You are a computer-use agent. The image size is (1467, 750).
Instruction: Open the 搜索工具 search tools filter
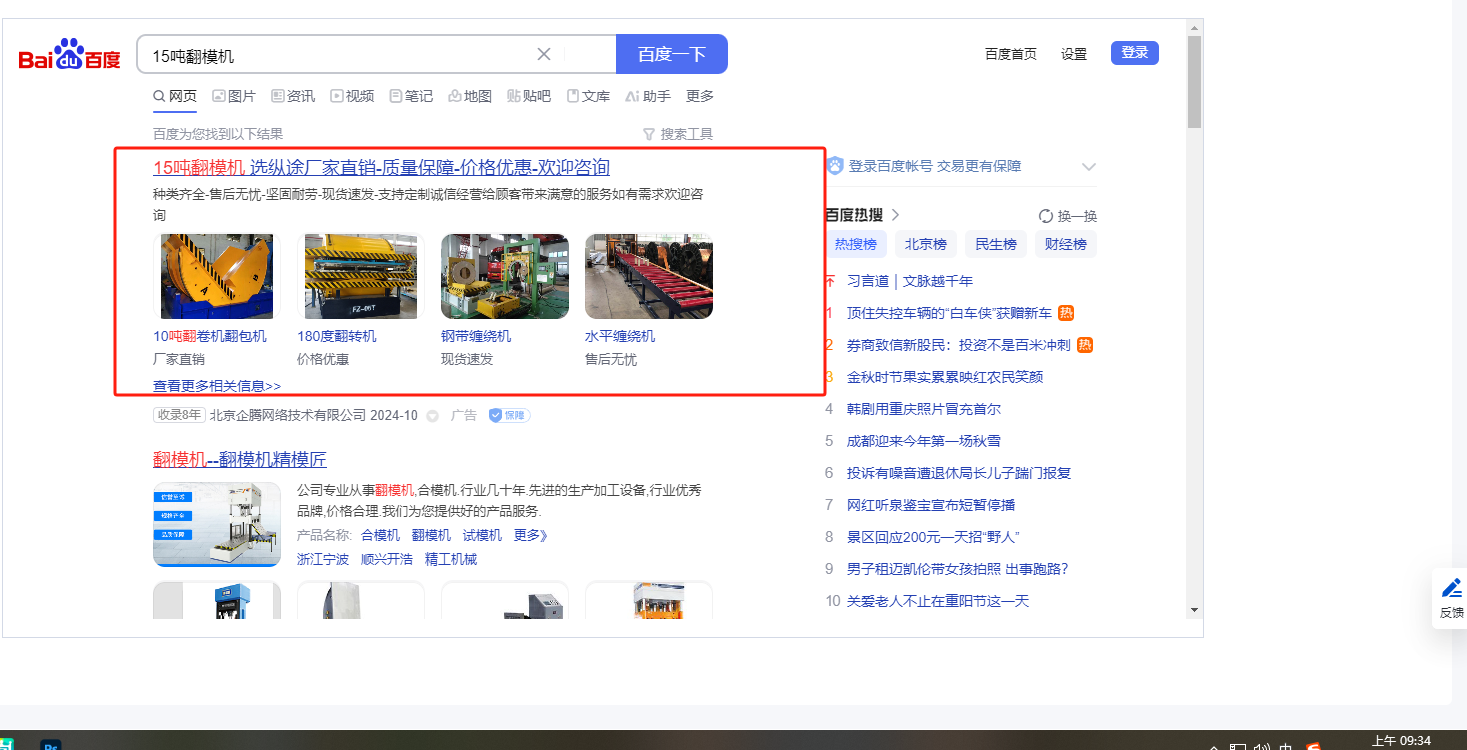click(678, 134)
